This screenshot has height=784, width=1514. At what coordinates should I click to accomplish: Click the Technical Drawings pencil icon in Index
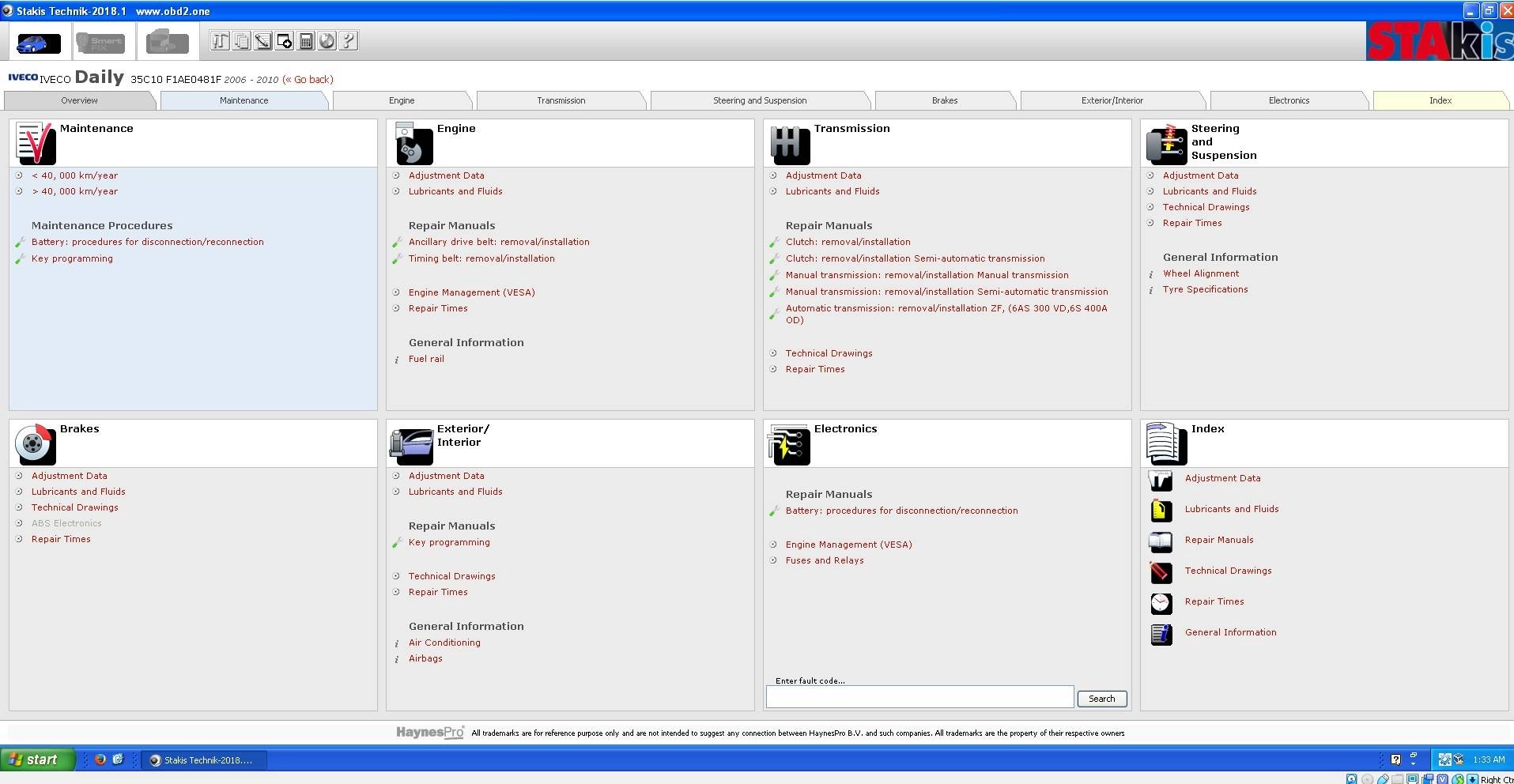(x=1161, y=572)
